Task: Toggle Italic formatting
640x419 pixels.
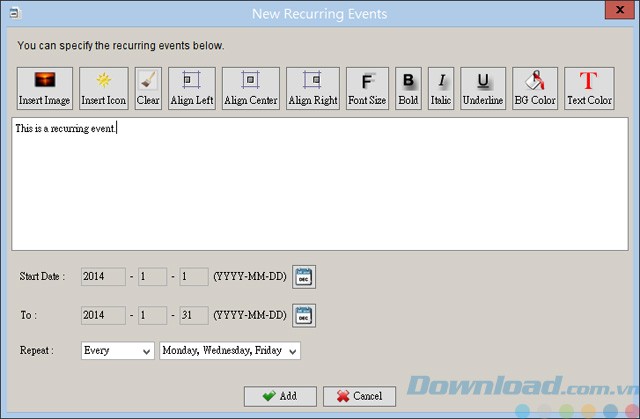Action: [441, 88]
